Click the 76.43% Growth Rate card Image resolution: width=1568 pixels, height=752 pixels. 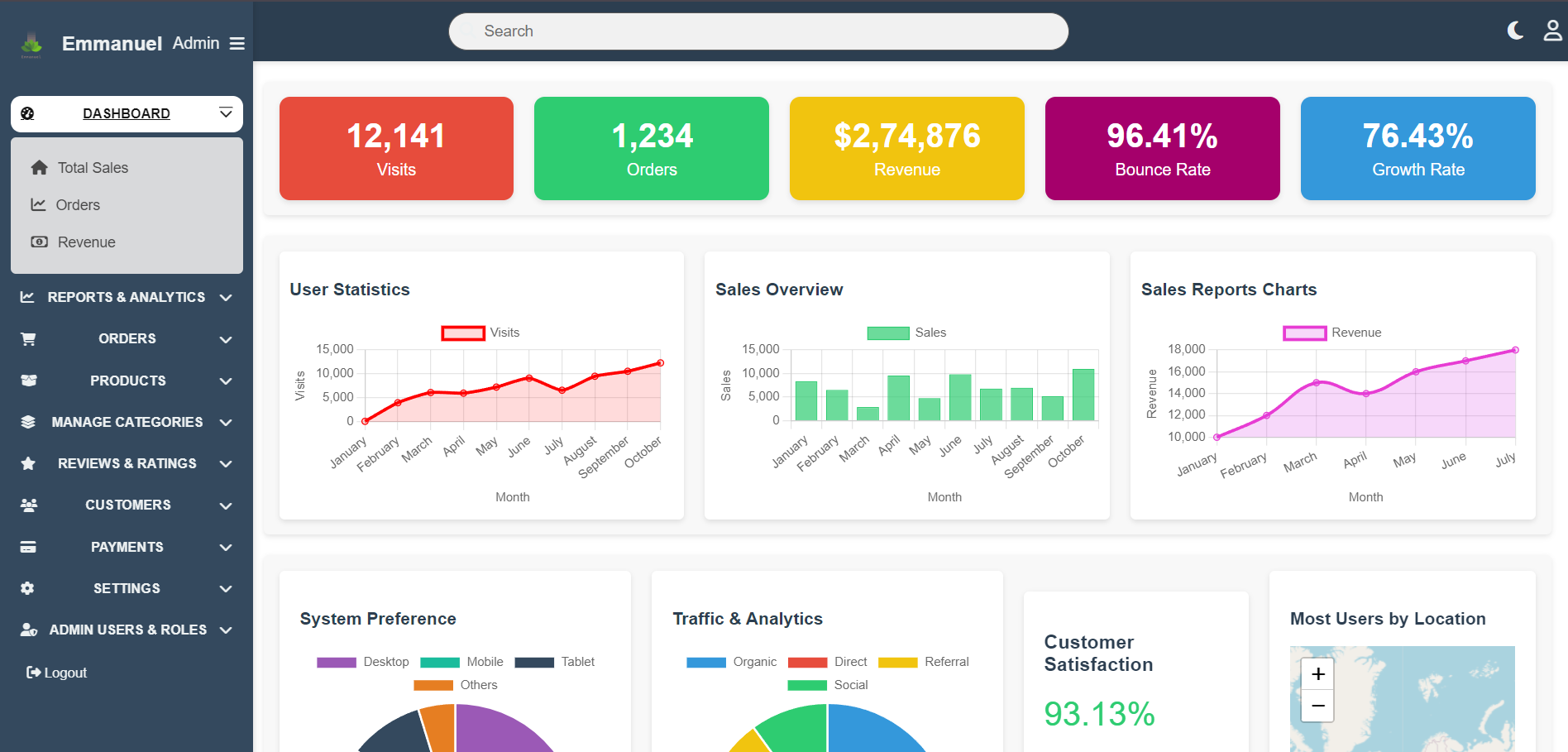[1417, 149]
